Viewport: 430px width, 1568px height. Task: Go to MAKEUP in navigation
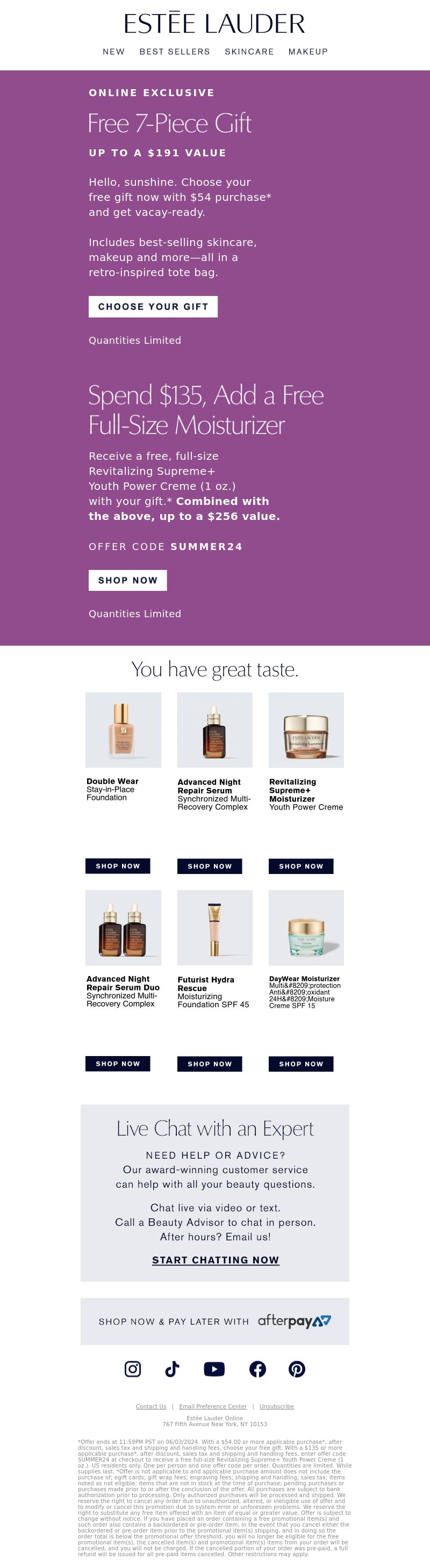pos(308,52)
